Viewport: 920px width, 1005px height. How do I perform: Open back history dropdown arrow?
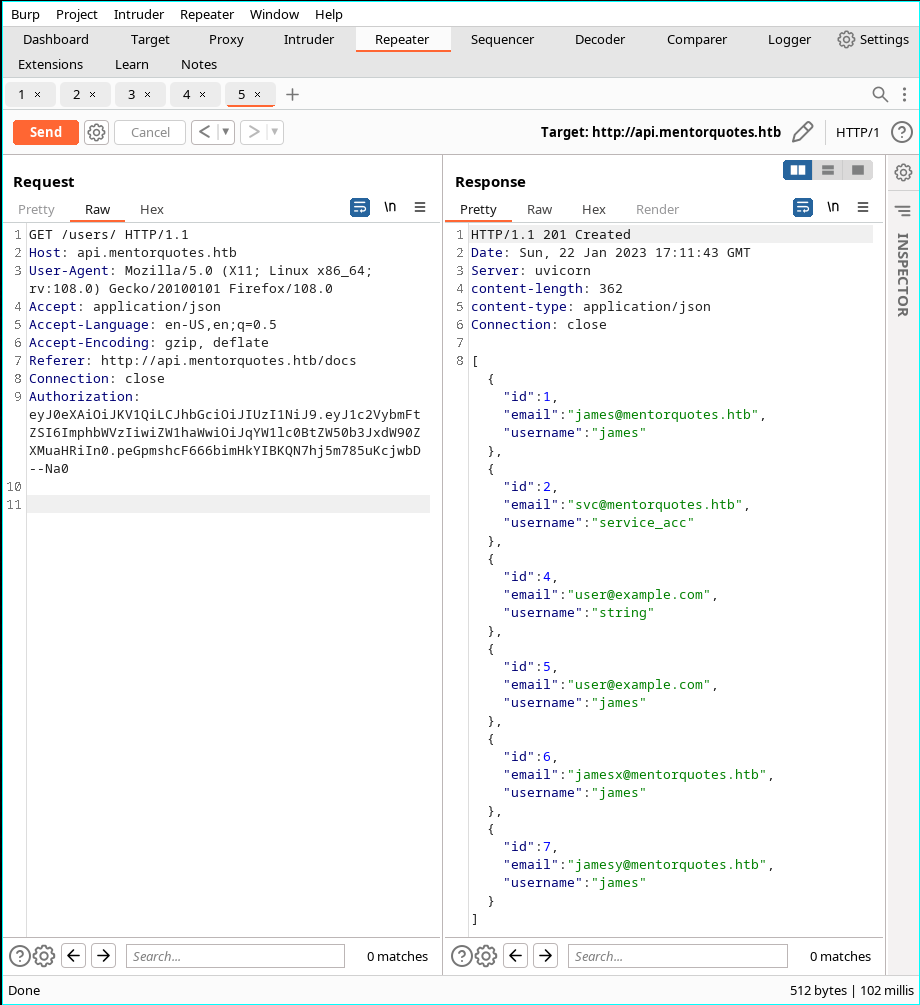tap(226, 132)
